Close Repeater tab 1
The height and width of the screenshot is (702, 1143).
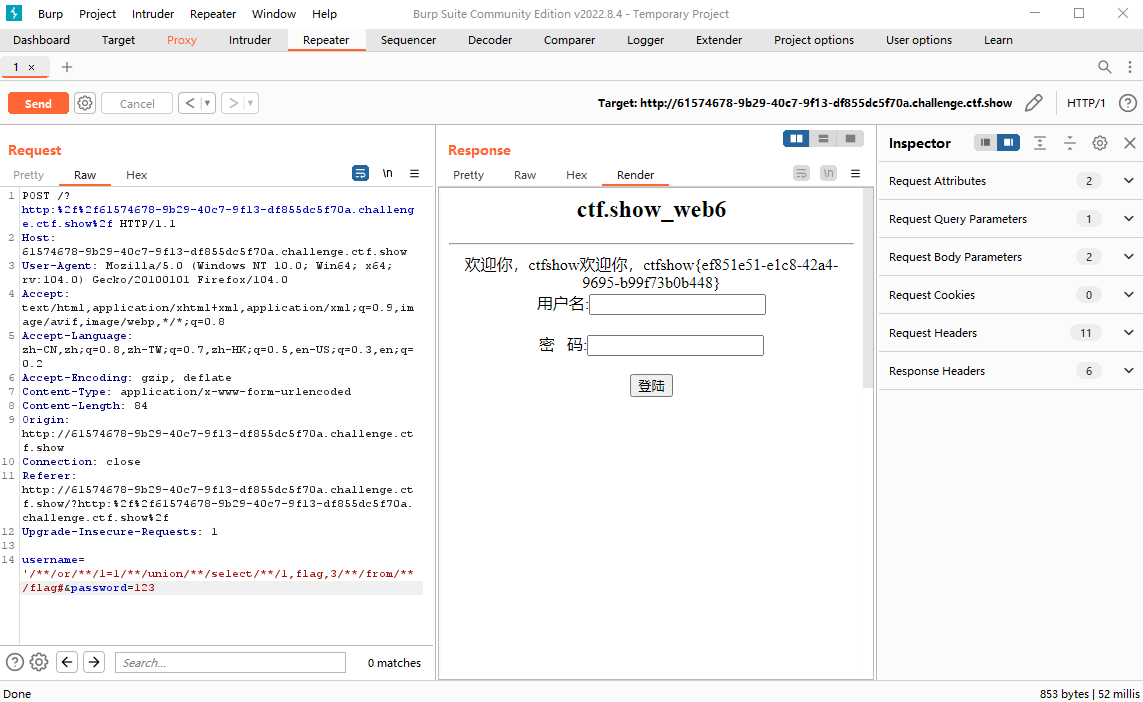click(31, 67)
